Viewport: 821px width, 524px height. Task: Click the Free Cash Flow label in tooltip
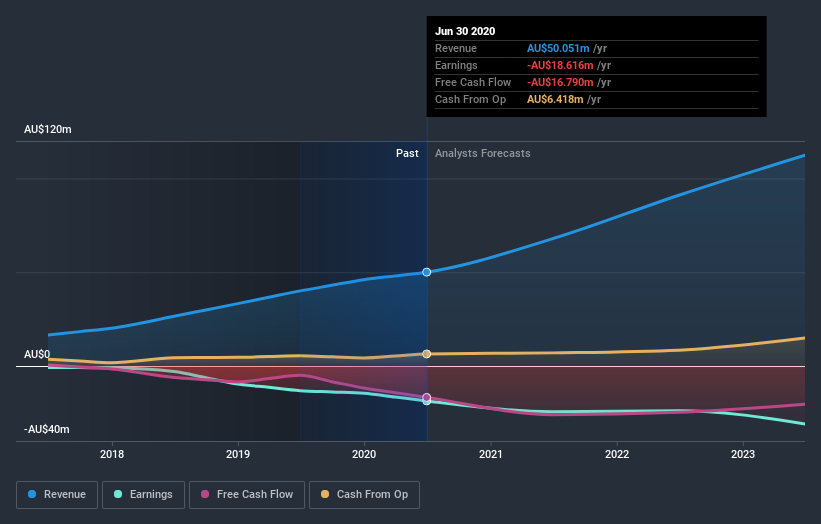point(473,82)
